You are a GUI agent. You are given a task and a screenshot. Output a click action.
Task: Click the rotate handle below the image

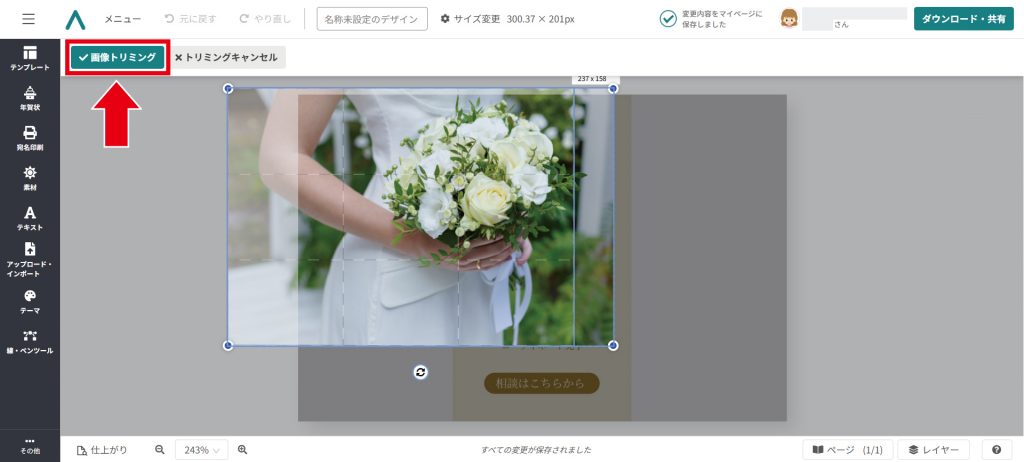(x=421, y=372)
